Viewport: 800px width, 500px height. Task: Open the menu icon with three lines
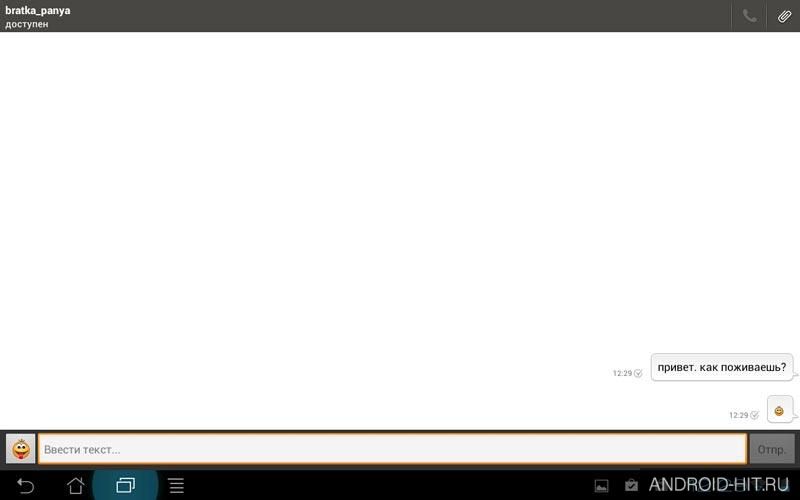[x=176, y=485]
